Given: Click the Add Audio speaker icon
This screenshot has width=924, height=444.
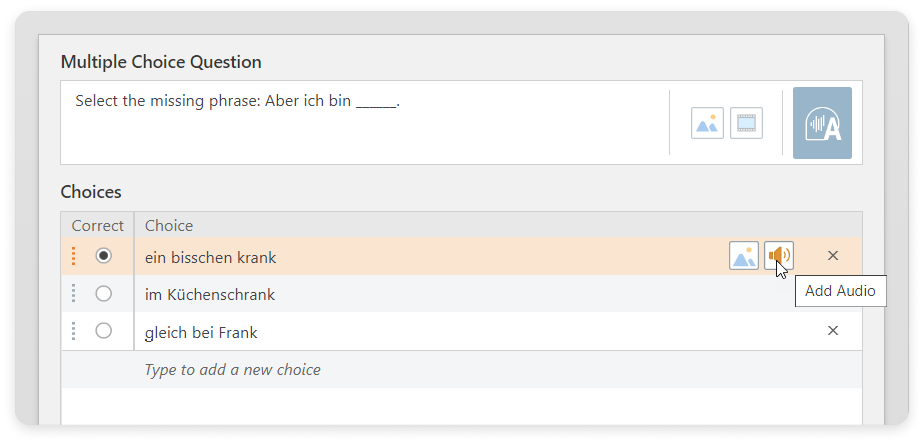Looking at the screenshot, I should click(779, 256).
